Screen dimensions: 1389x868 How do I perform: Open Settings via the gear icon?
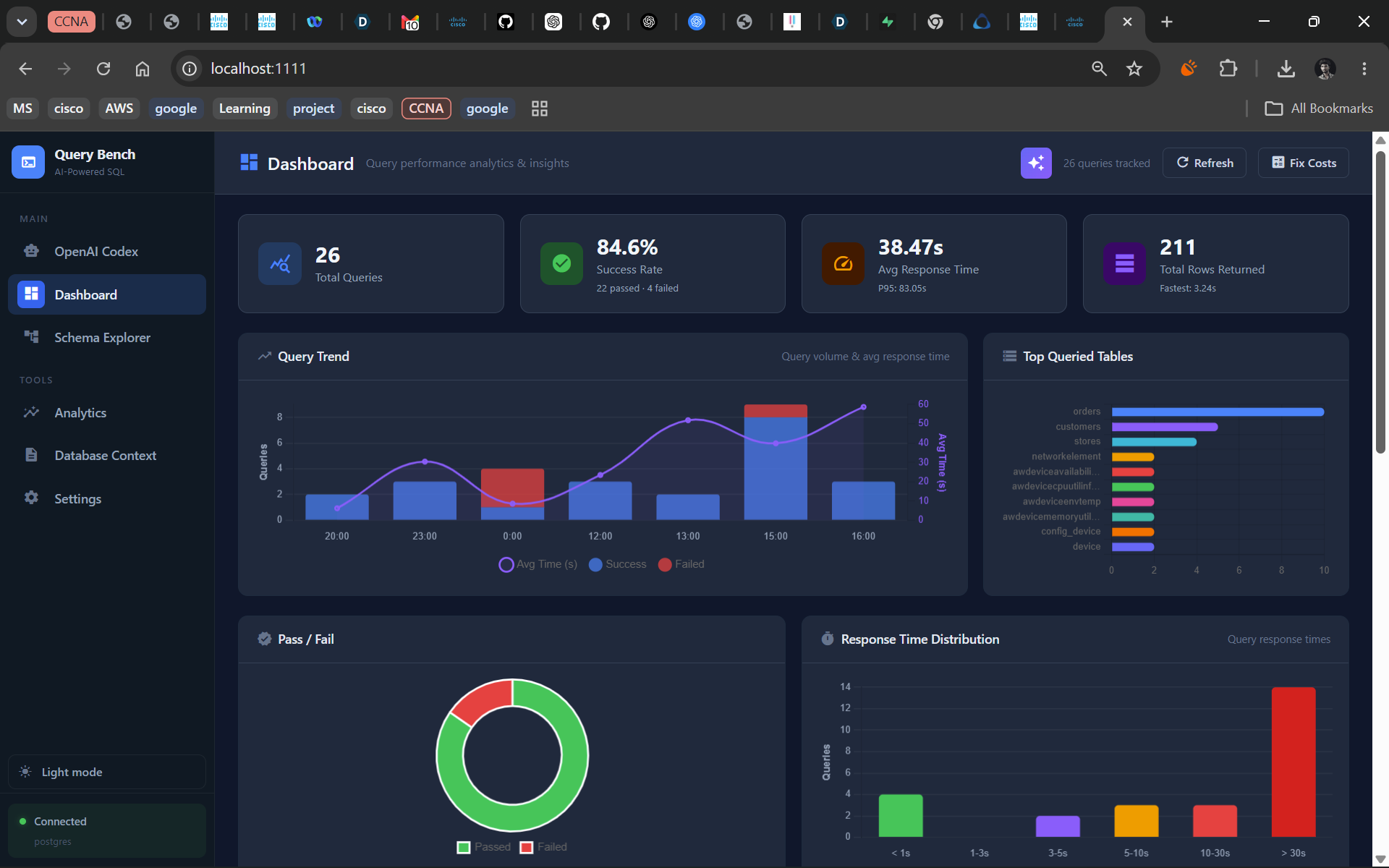point(31,498)
